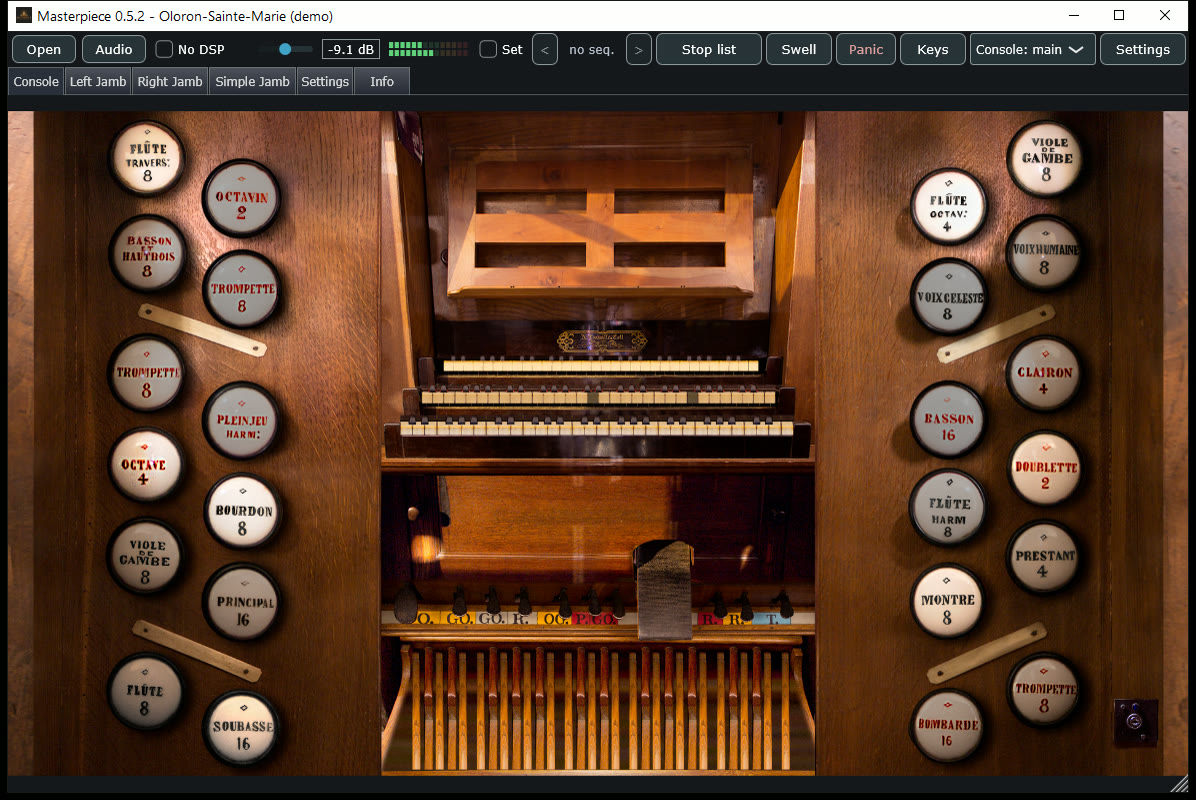This screenshot has height=800, width=1196.
Task: Open the Console: main dropdown
Action: coord(1032,50)
